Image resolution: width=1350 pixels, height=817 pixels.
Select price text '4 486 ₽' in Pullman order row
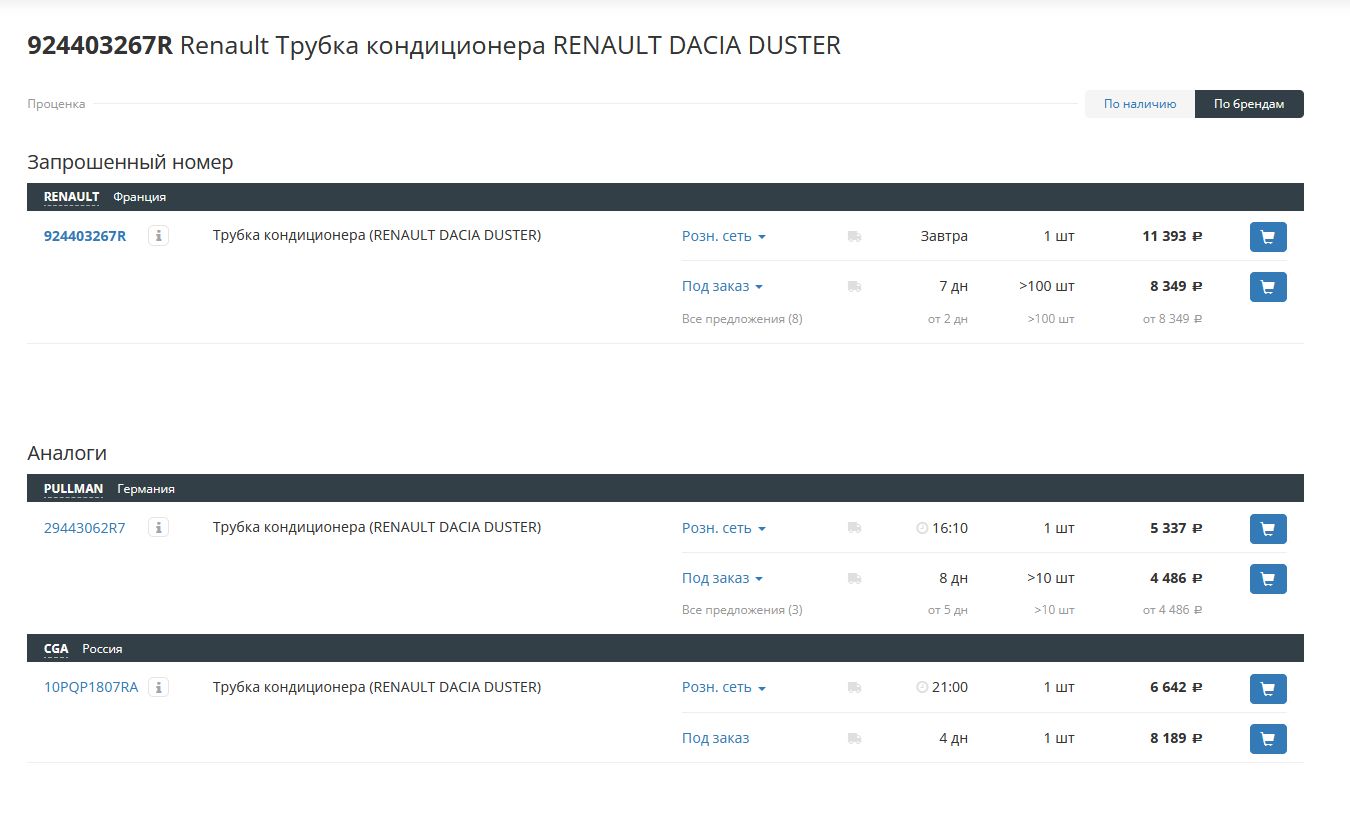click(x=1176, y=578)
